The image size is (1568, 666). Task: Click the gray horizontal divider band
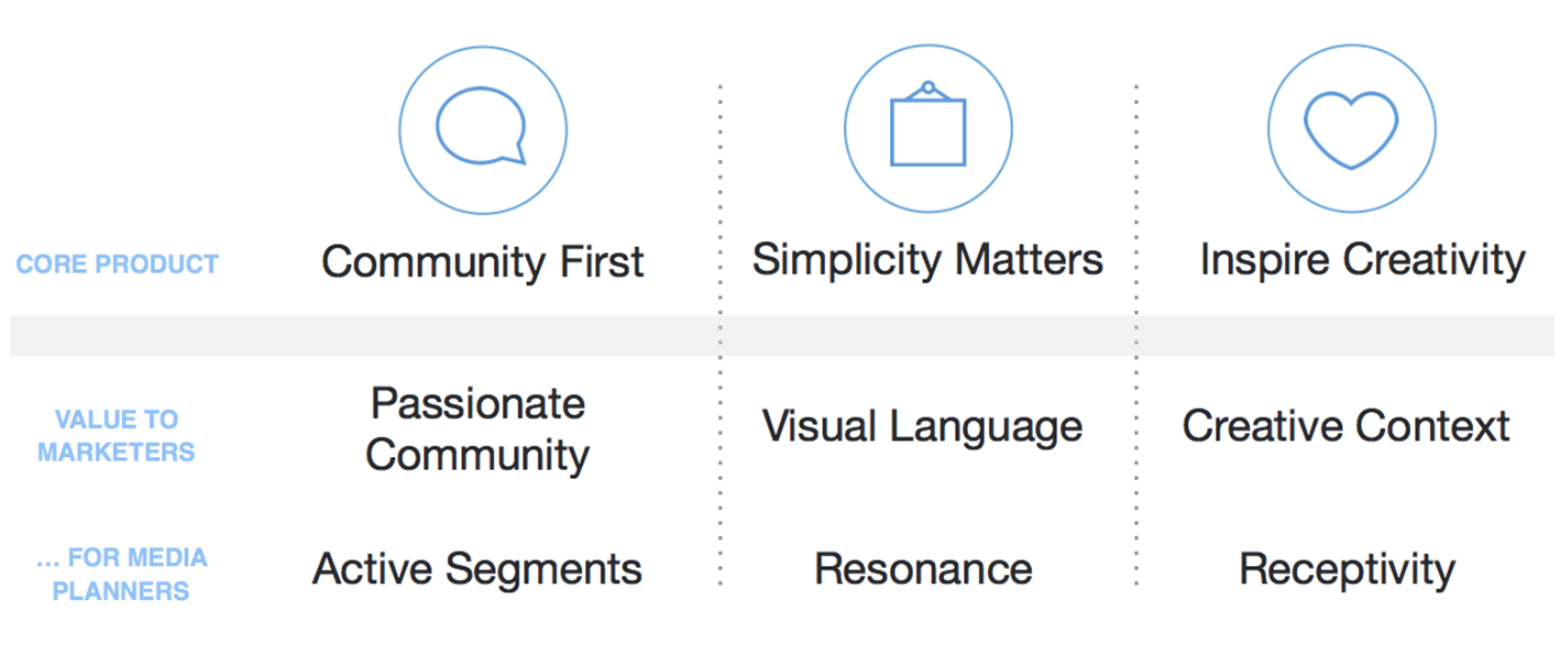tap(782, 336)
